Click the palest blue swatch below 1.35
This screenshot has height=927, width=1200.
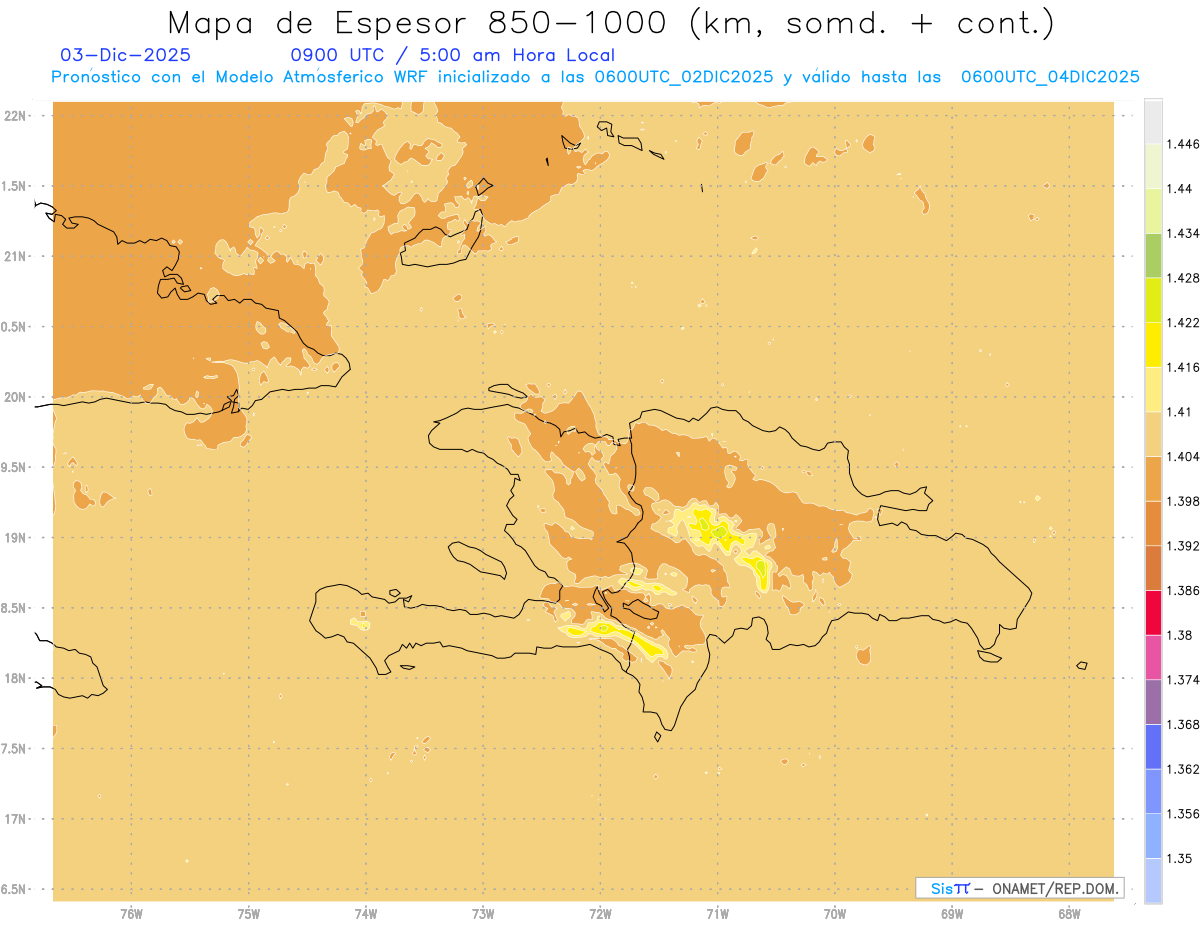pyautogui.click(x=1153, y=880)
